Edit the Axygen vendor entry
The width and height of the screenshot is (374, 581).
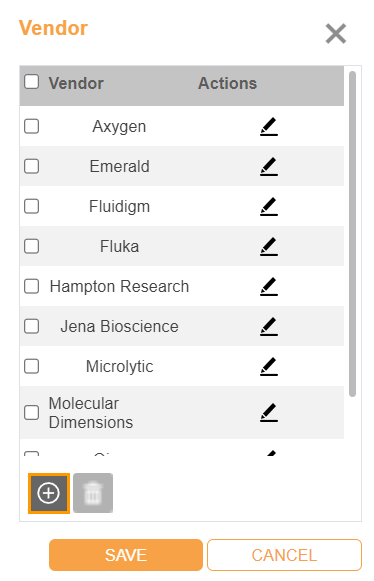coord(269,126)
